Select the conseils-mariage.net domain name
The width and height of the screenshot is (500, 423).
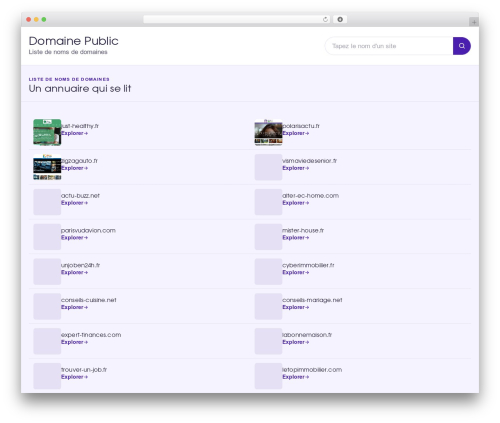pyautogui.click(x=312, y=300)
